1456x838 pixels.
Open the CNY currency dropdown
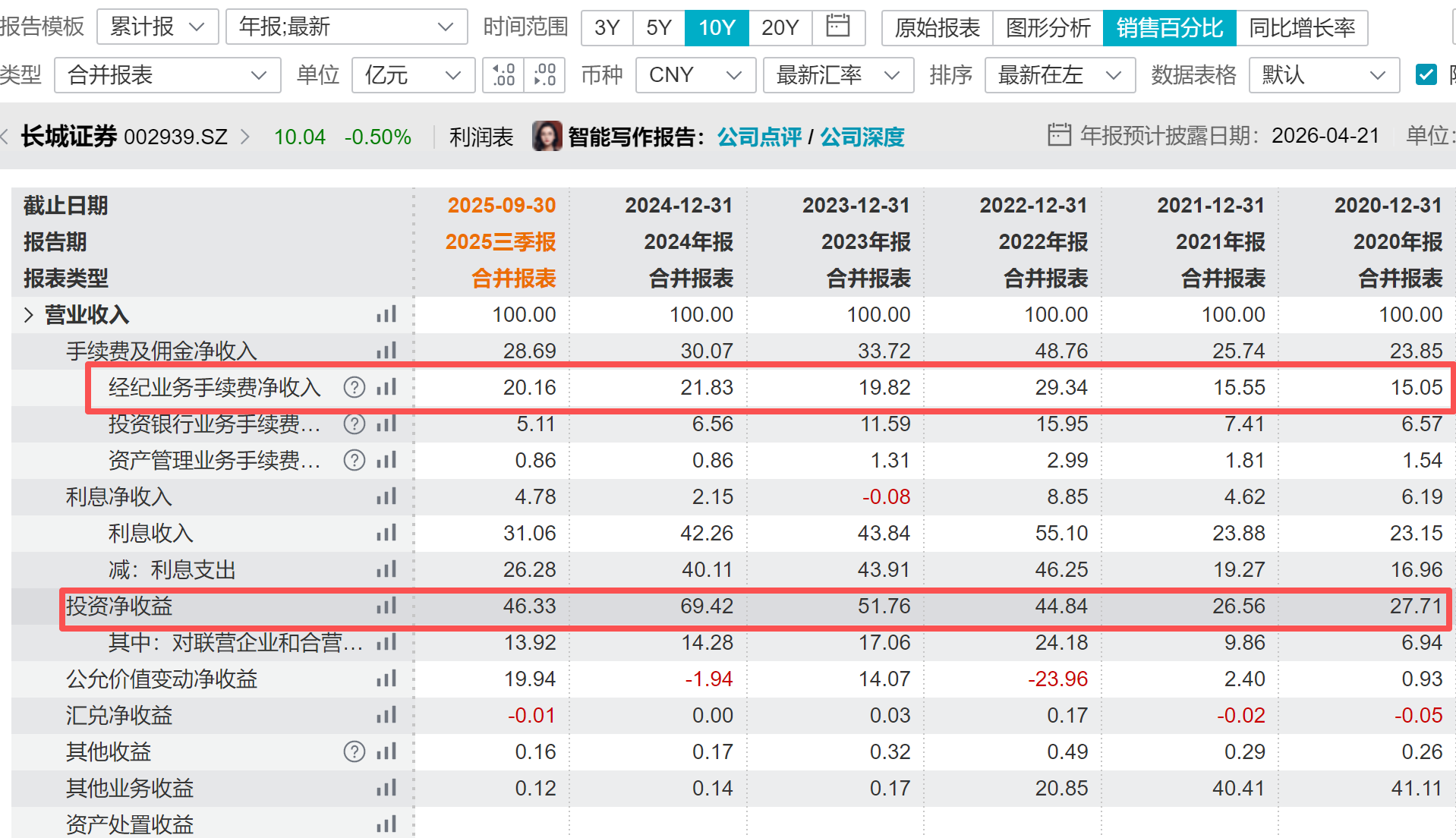[695, 75]
